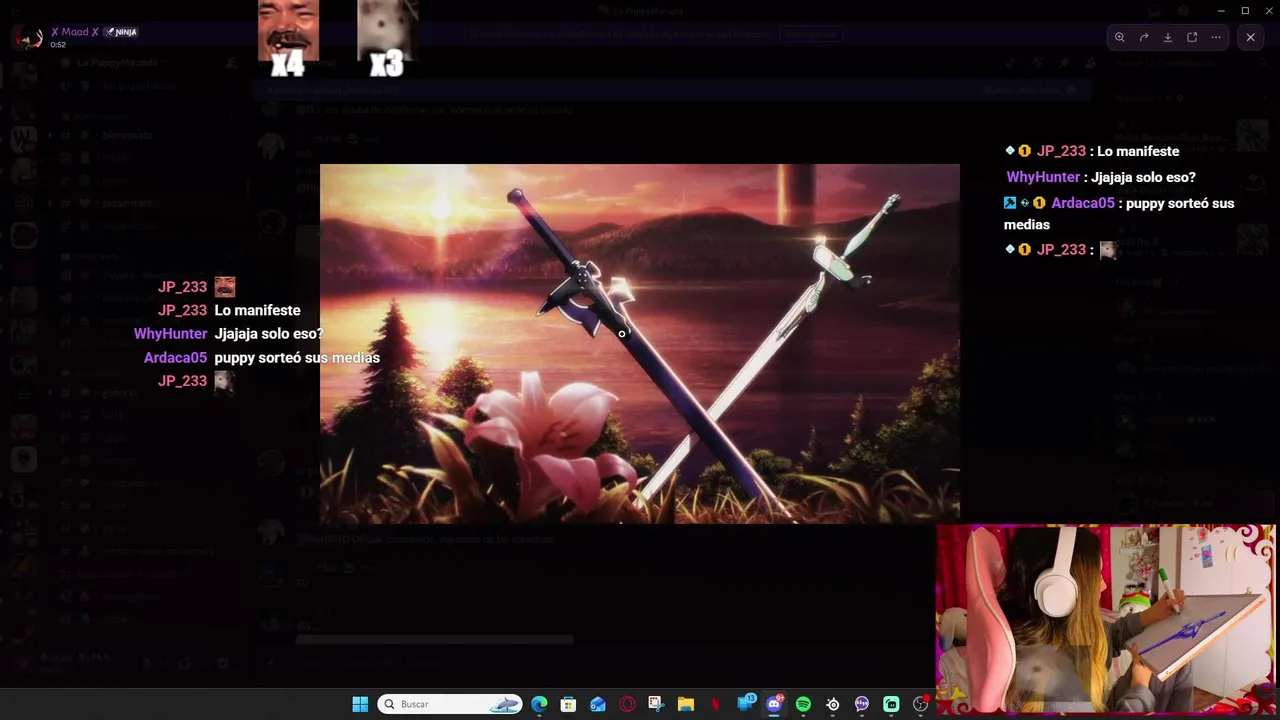Image resolution: width=1280 pixels, height=720 pixels.
Task: Launch Microsoft Edge from the taskbar
Action: (x=539, y=704)
